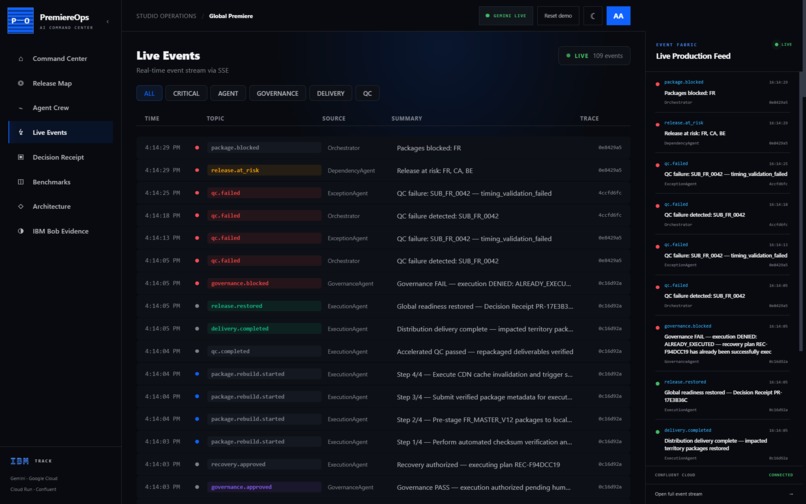The height and width of the screenshot is (504, 806).
Task: Open release.restored entry in Live Production Feed
Action: (722, 396)
